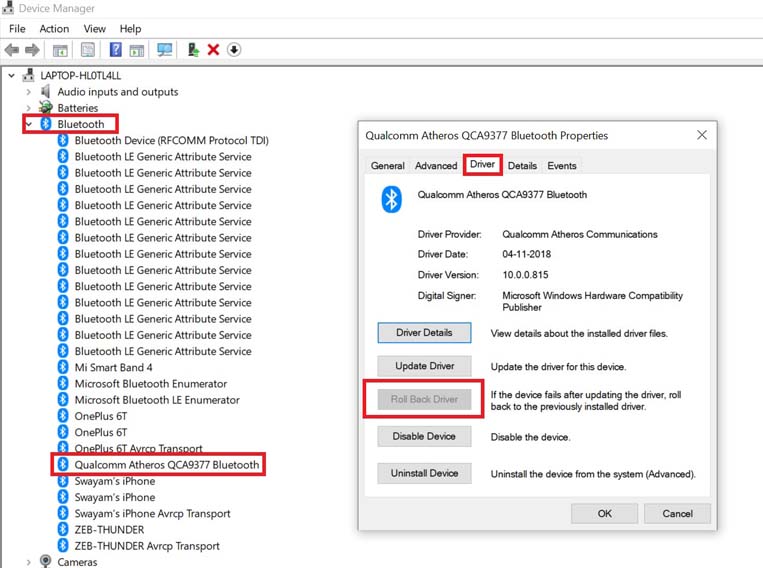Click the Forward arrow toolbar icon

(32, 50)
